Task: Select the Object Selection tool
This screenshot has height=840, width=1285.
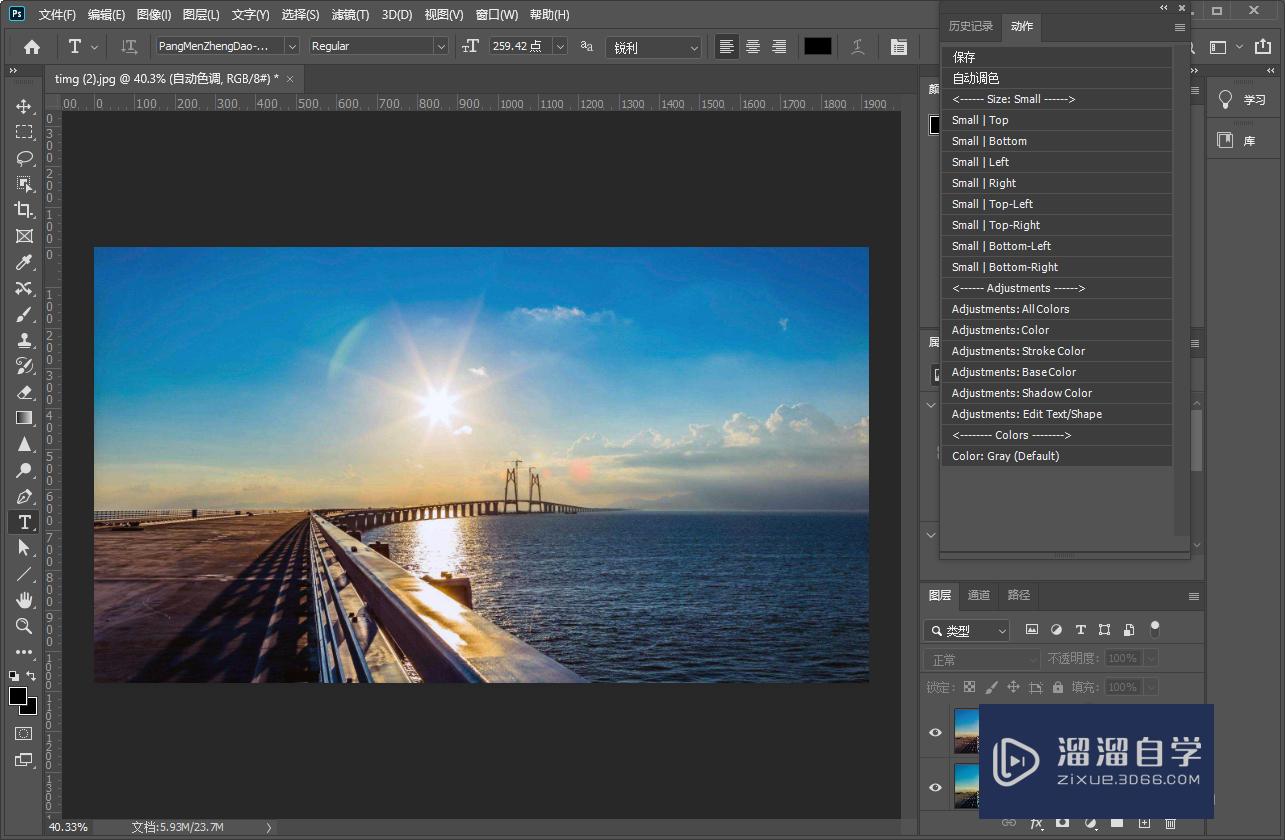Action: click(x=24, y=184)
